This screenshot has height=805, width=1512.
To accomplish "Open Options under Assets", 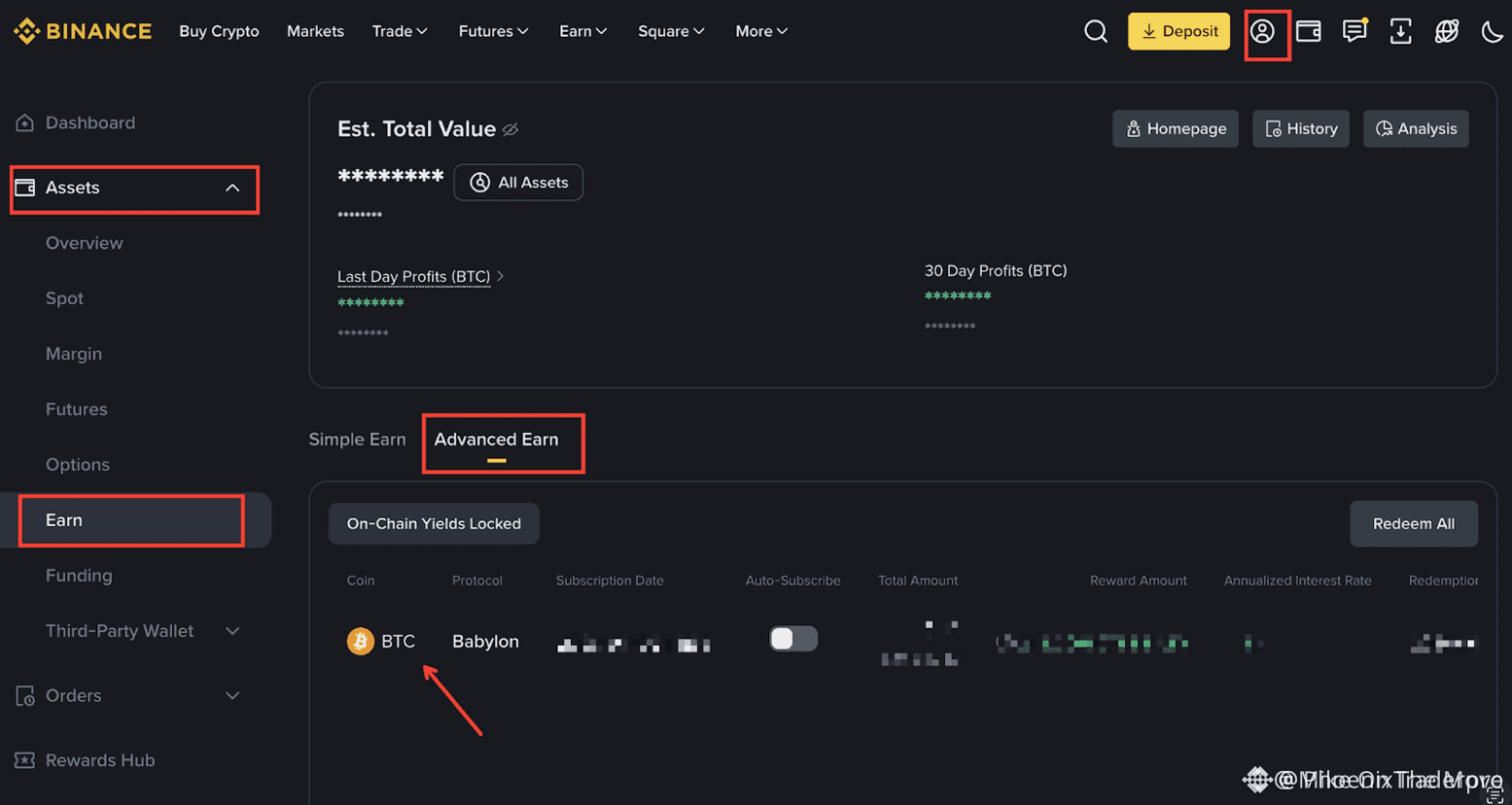I will (78, 465).
